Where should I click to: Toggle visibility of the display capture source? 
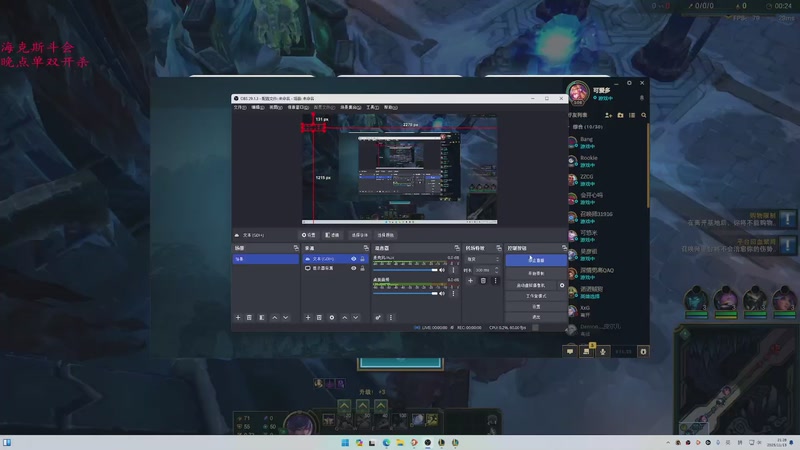353,269
